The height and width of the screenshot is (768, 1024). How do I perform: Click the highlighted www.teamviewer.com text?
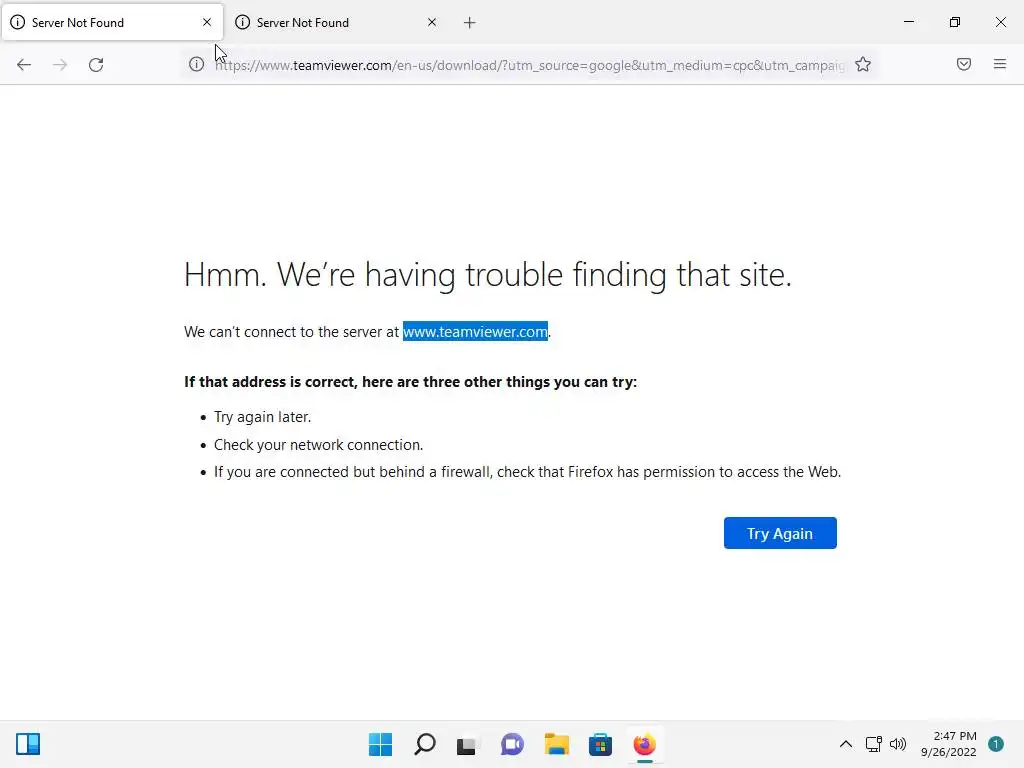tap(475, 332)
